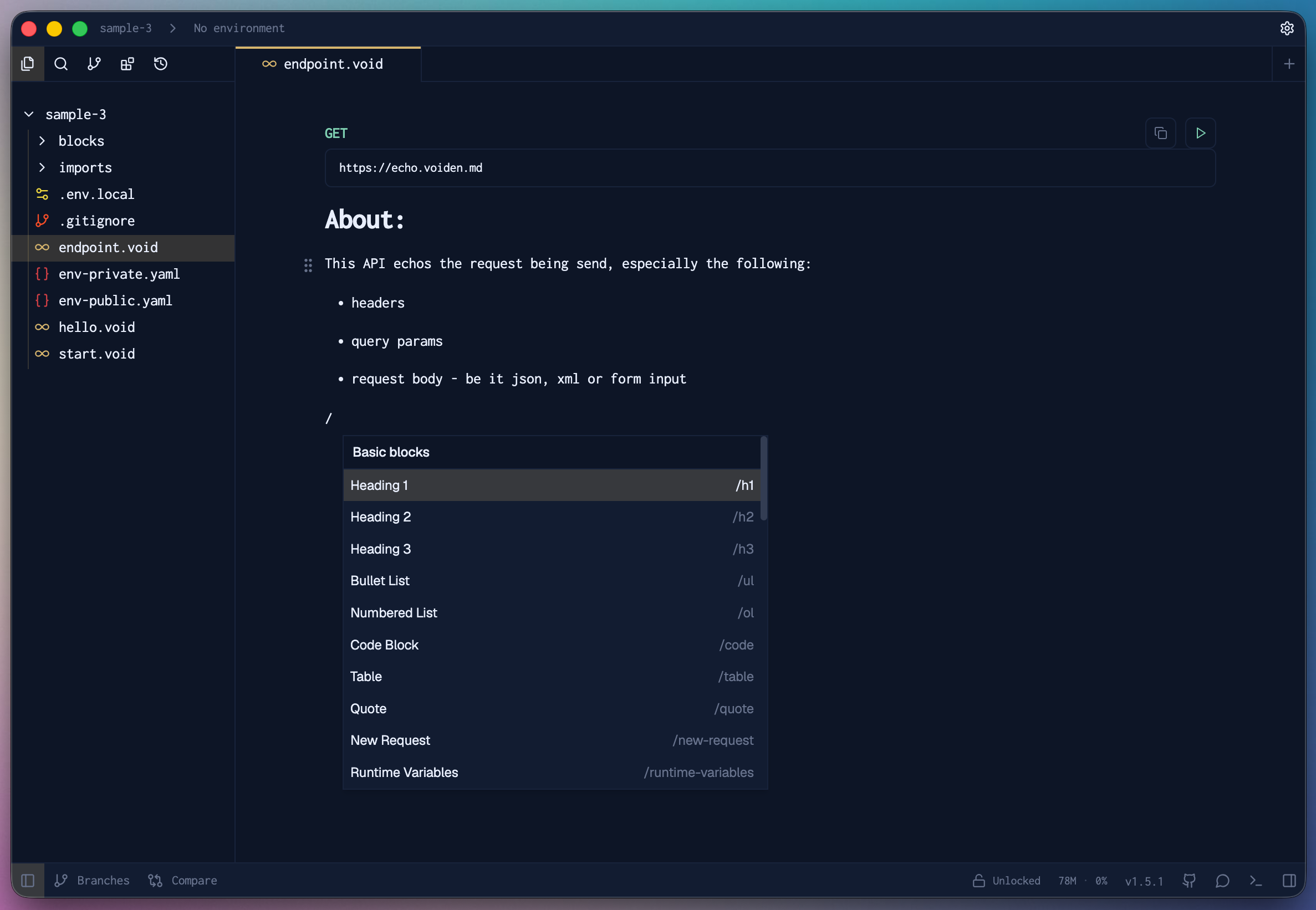The image size is (1316, 910).
Task: Expand the blocks folder
Action: (123, 141)
